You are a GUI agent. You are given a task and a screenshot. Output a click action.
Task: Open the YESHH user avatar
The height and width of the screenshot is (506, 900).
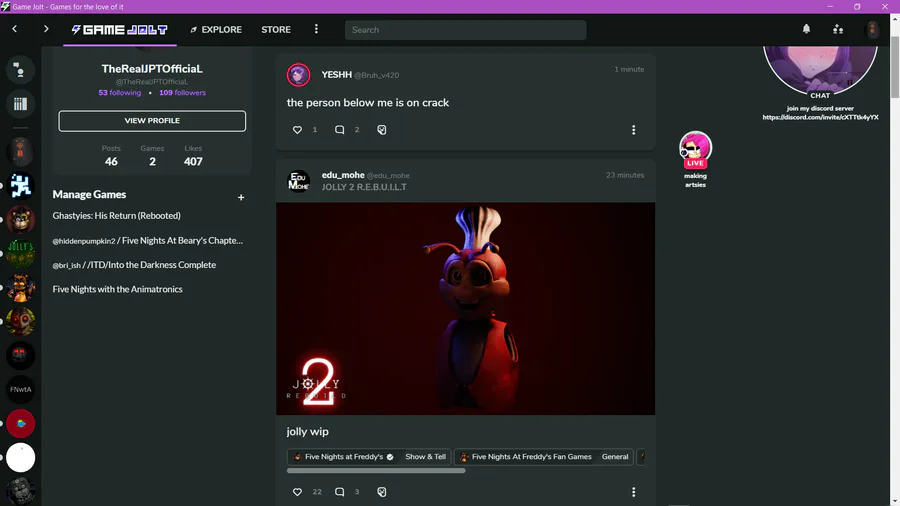298,75
